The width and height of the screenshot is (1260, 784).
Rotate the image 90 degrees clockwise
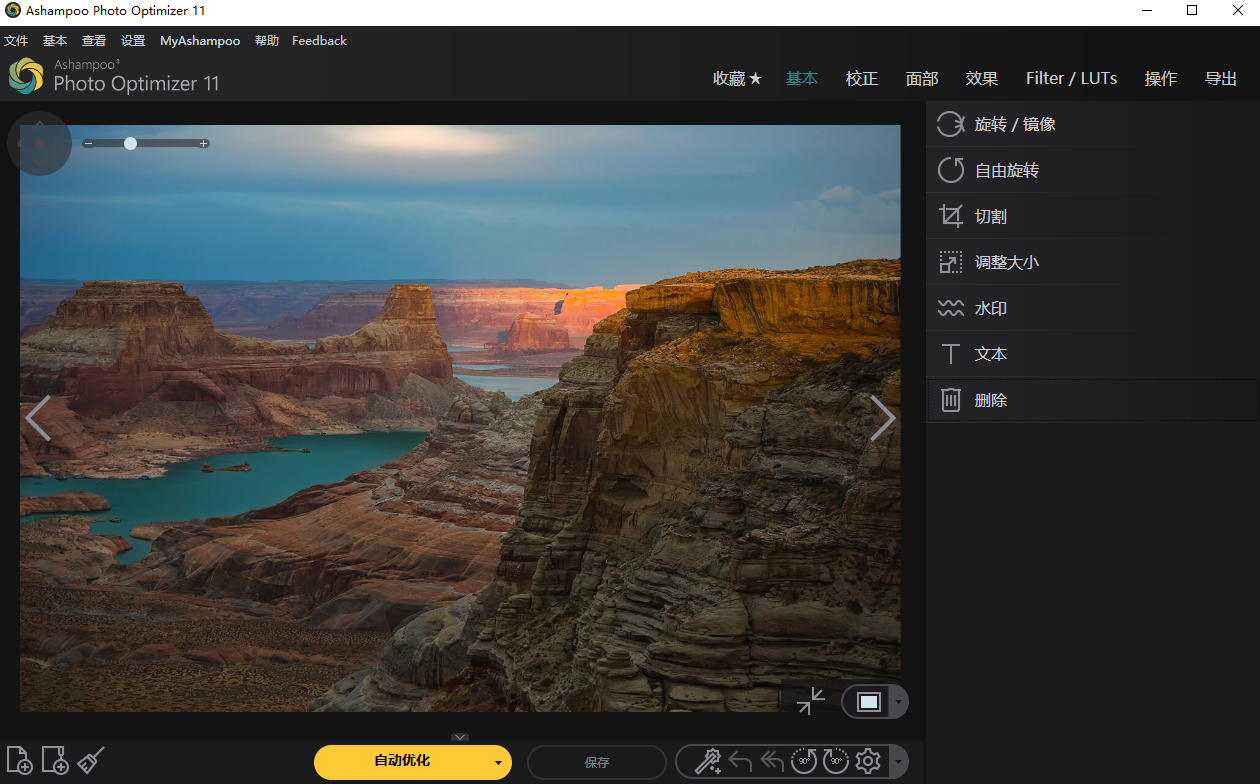tap(836, 761)
